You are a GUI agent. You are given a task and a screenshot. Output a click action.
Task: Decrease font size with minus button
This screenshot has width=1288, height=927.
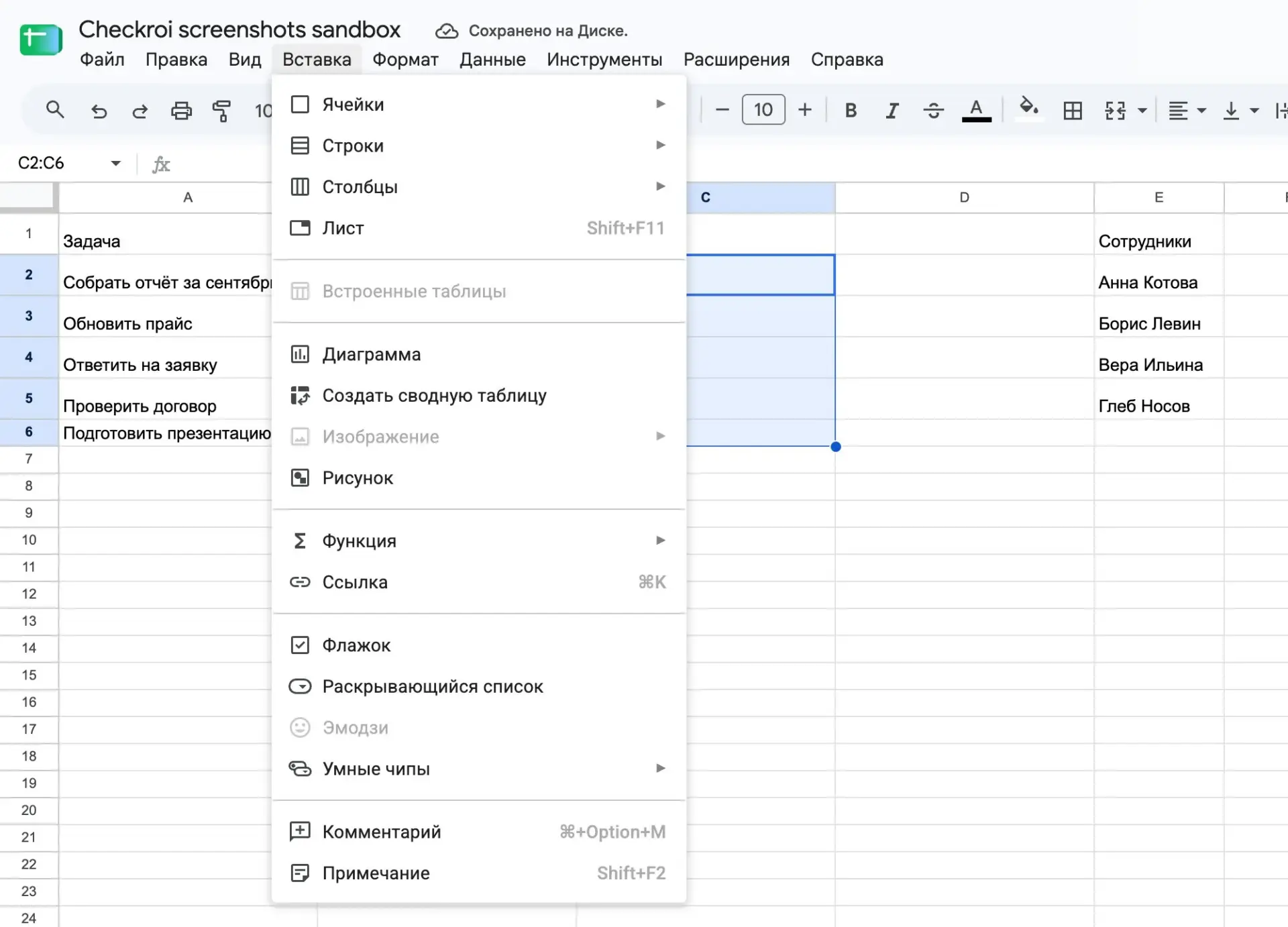[x=722, y=109]
